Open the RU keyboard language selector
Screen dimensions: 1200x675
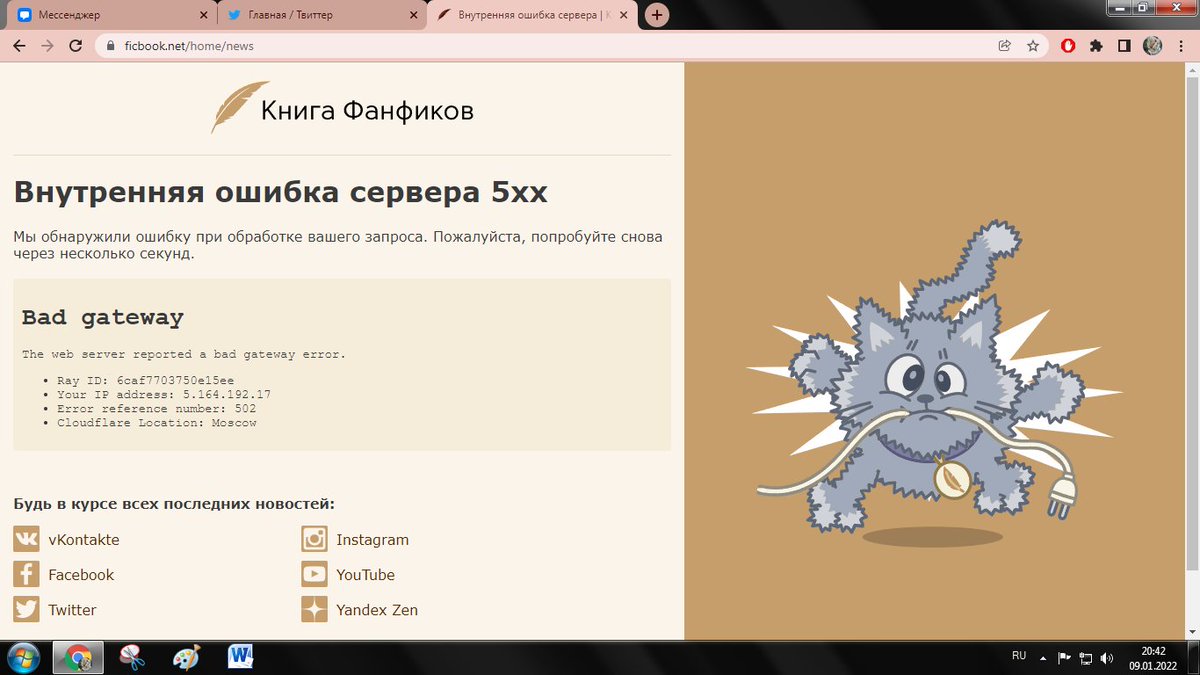pos(1019,655)
